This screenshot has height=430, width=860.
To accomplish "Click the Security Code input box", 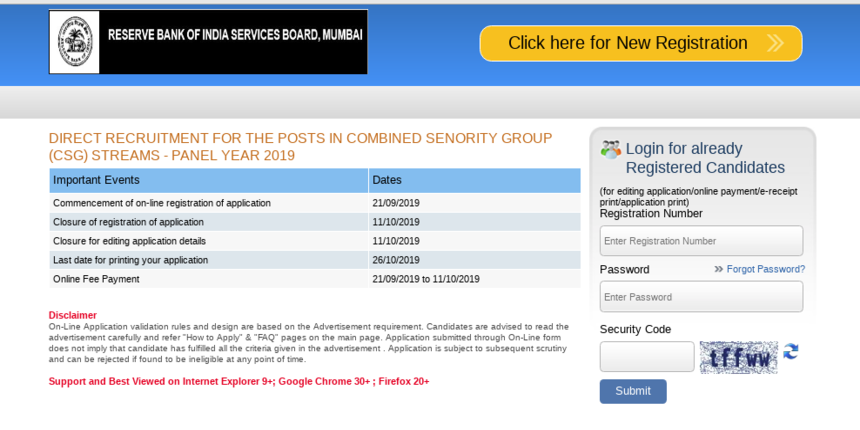I will pos(647,357).
